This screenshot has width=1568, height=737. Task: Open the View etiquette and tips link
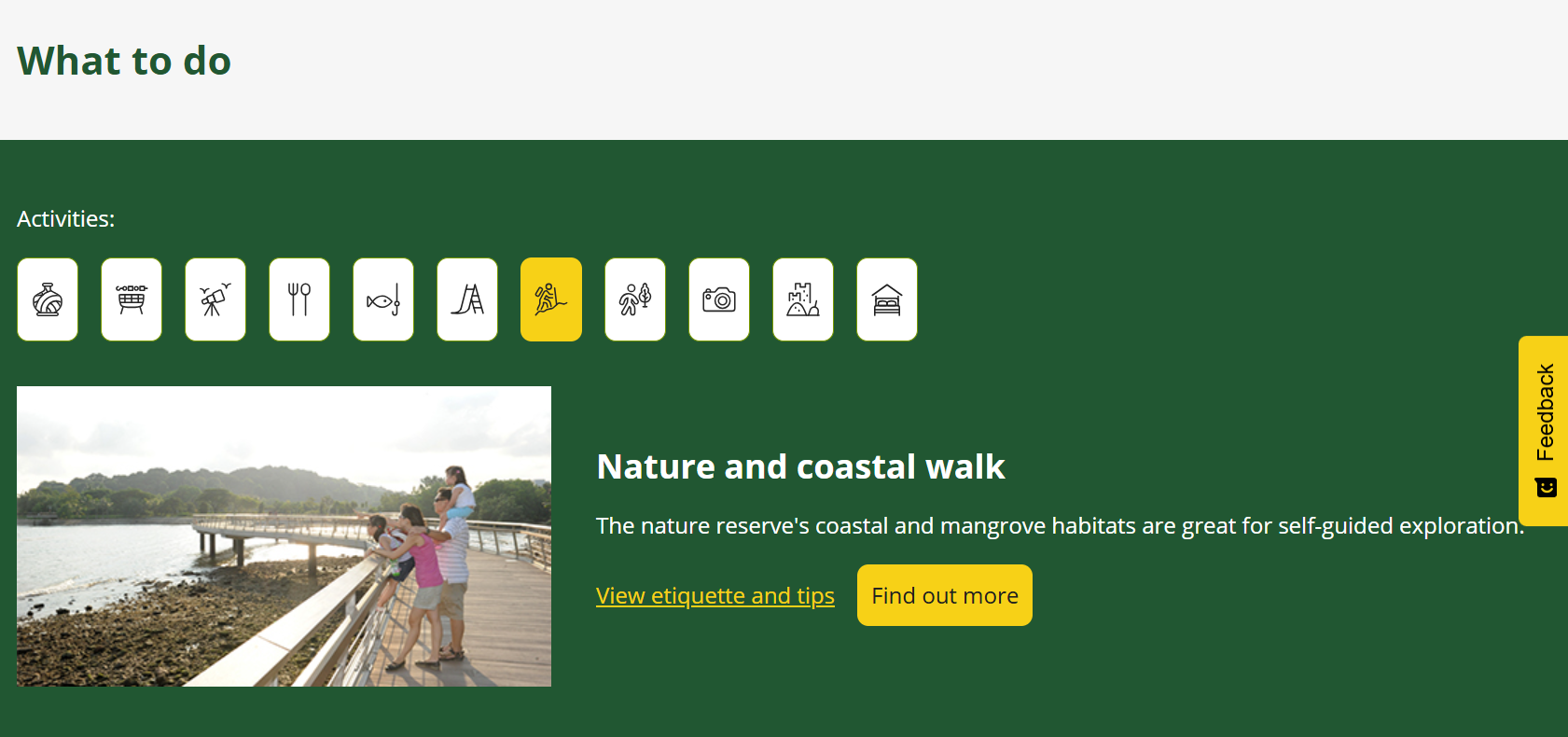715,595
